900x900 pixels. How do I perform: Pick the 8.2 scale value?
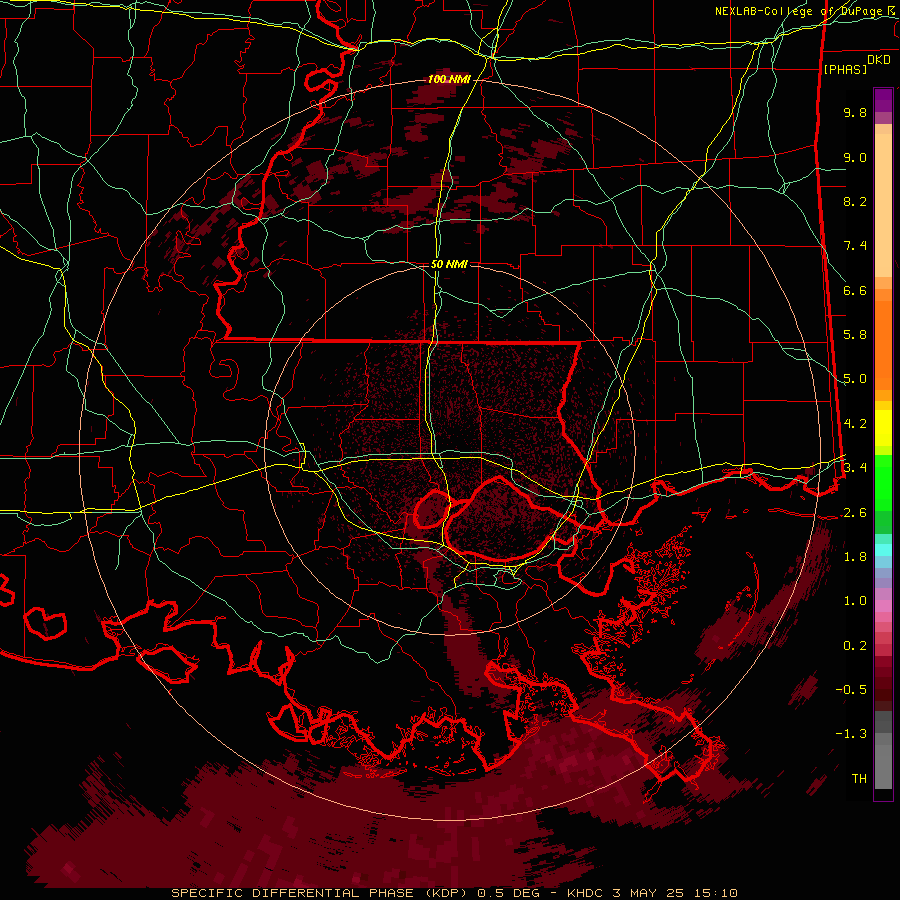[x=855, y=201]
